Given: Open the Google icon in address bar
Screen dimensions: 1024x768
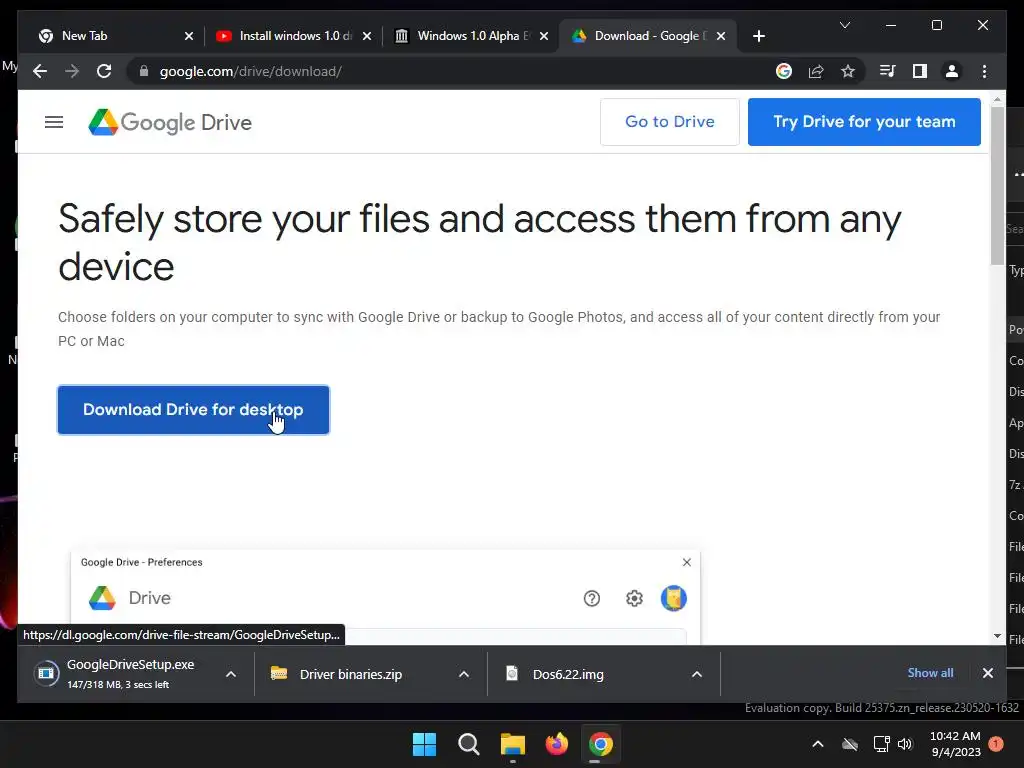Looking at the screenshot, I should pos(784,71).
